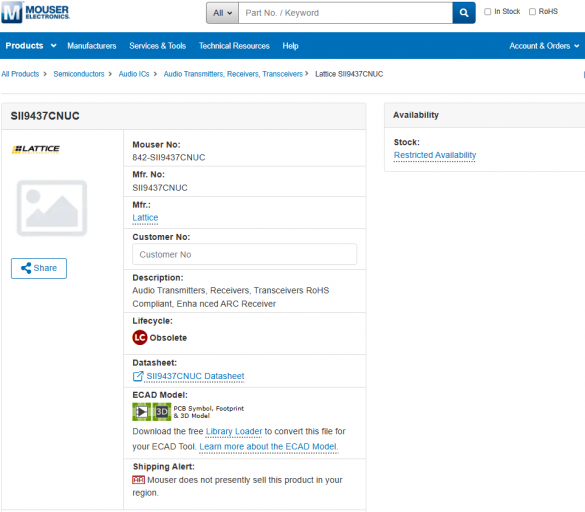Open the Technical Resources menu item
585x512 pixels.
pos(234,46)
